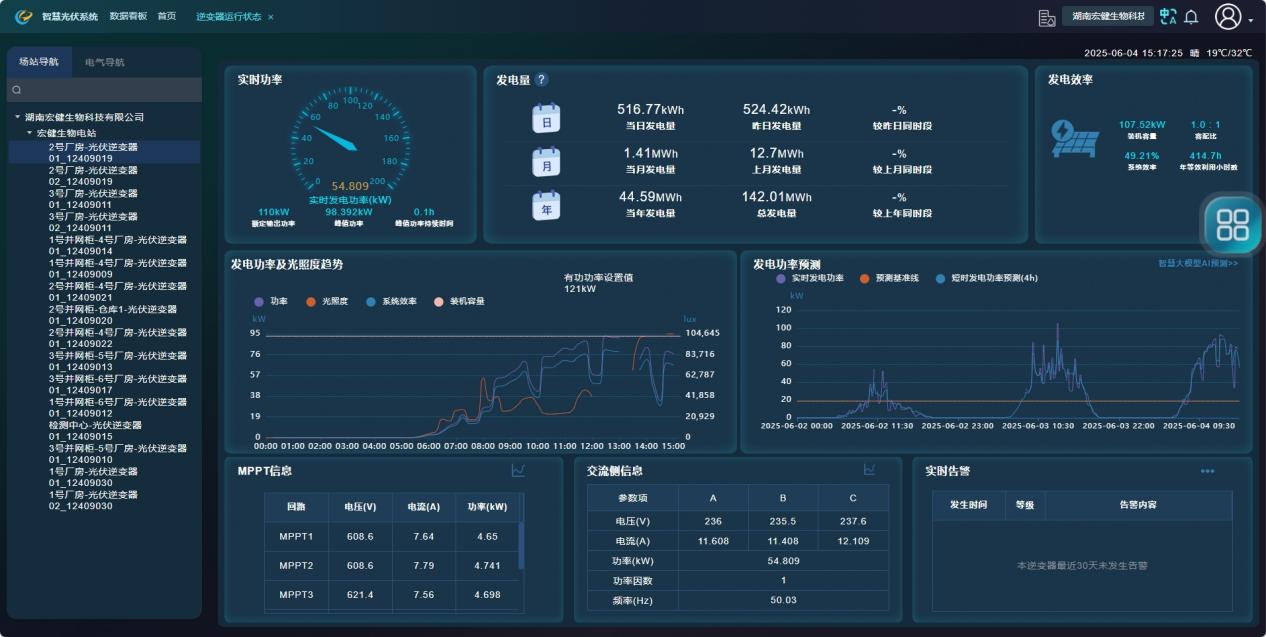Click the 智慧大模型AI预测>> link
This screenshot has height=637, width=1266.
1197,263
